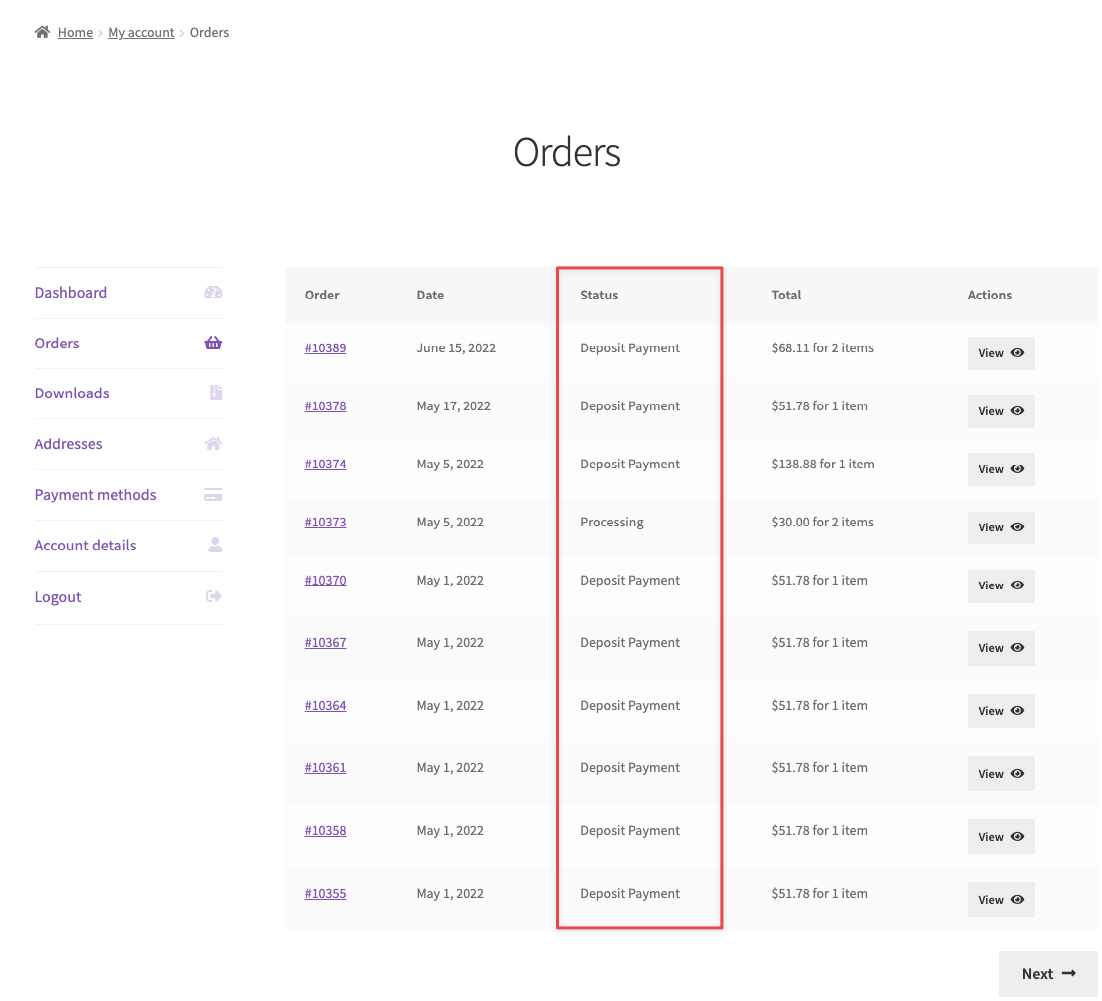Open Account details in sidebar
The image size is (1102, 1001).
86,545
